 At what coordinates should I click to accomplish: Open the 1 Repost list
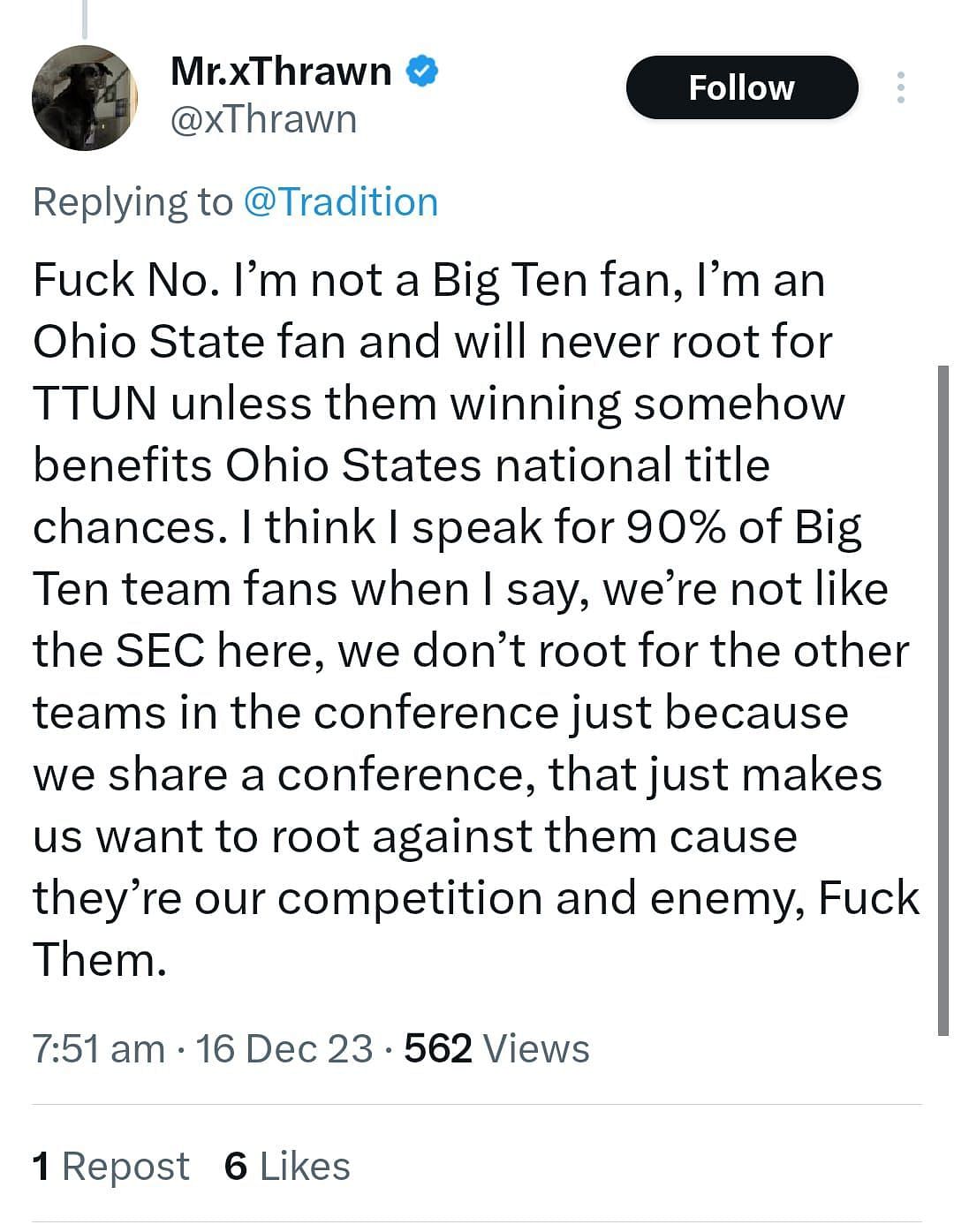(x=110, y=1166)
